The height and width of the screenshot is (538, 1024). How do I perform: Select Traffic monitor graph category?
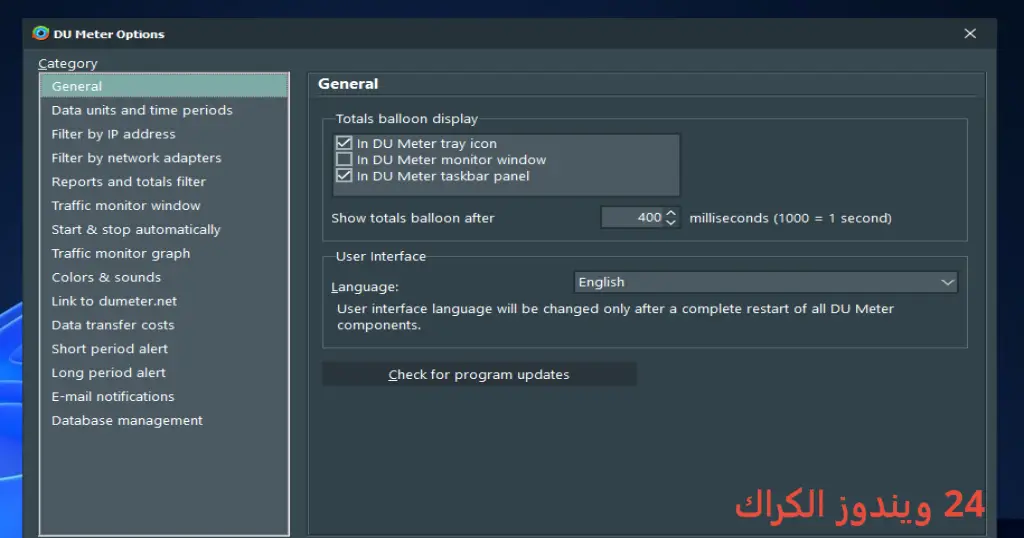pos(164,253)
